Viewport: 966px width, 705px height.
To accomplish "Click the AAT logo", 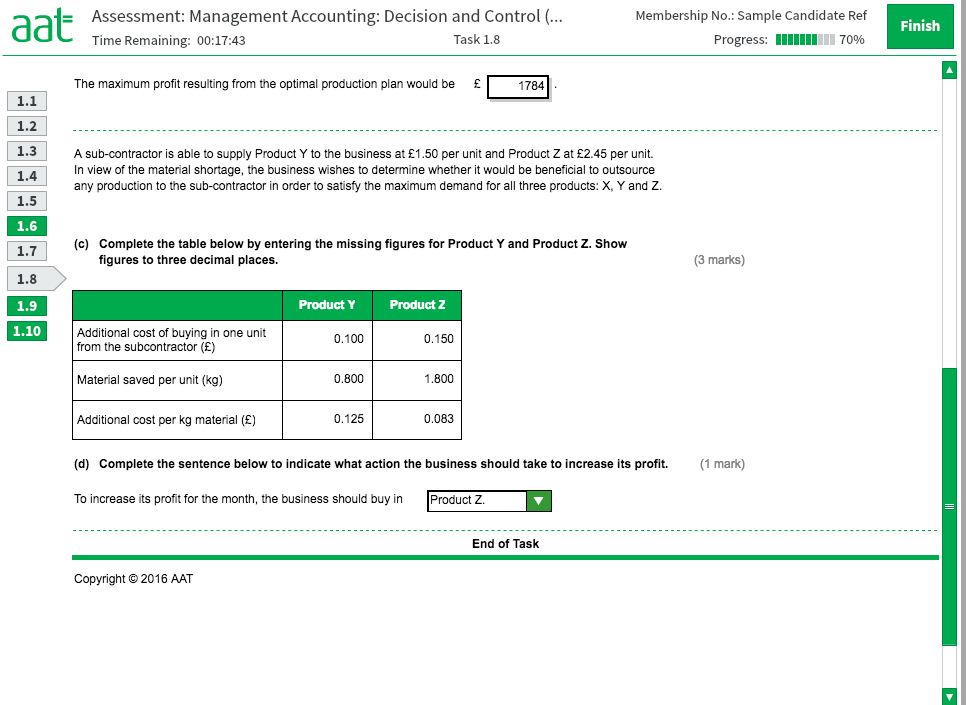I will (x=42, y=26).
